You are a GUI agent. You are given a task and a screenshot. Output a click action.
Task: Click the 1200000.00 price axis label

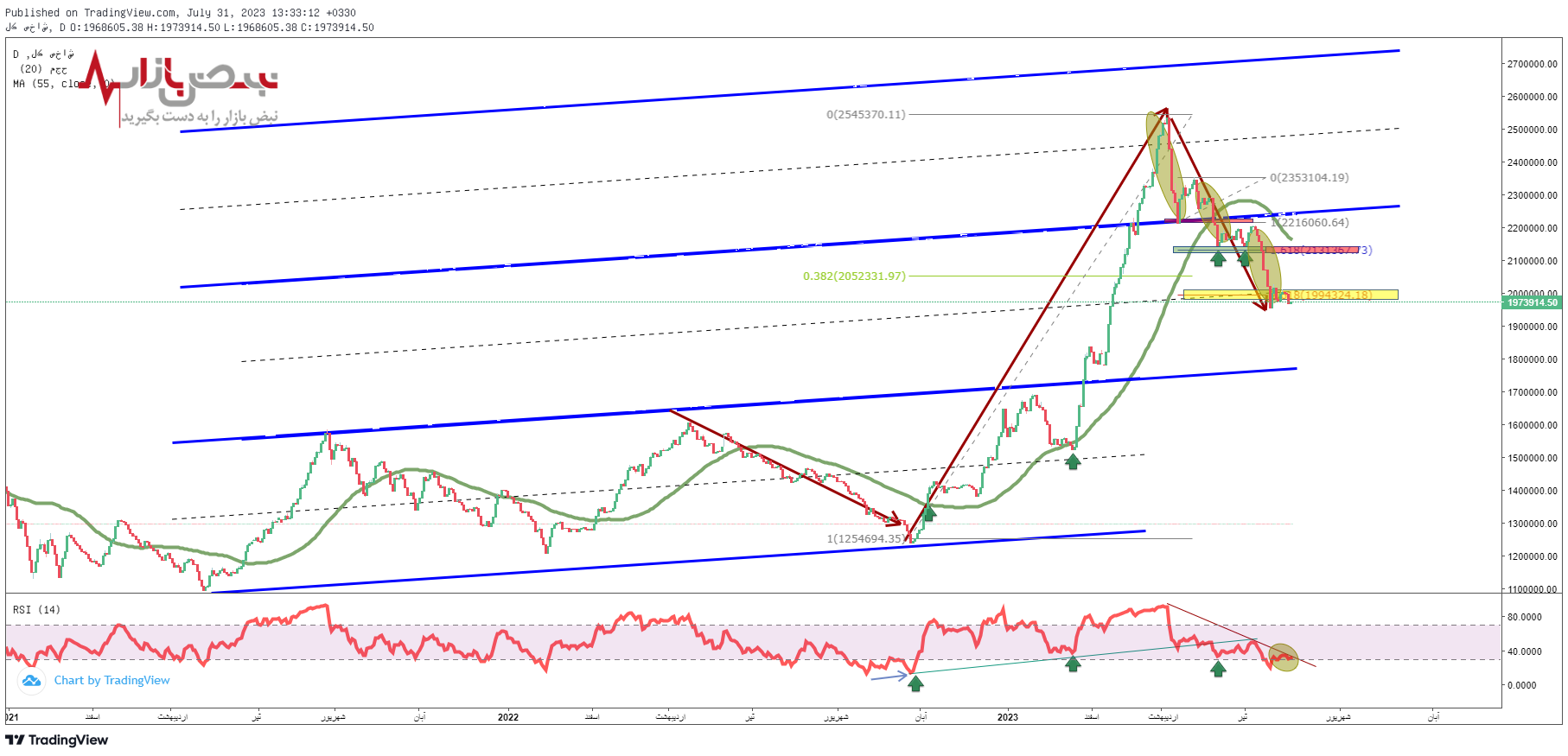[1532, 556]
